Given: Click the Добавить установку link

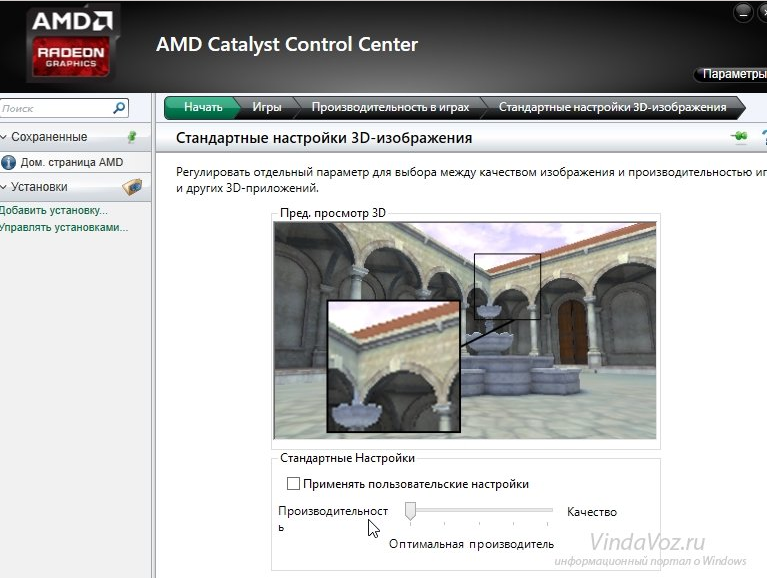Looking at the screenshot, I should 54,210.
